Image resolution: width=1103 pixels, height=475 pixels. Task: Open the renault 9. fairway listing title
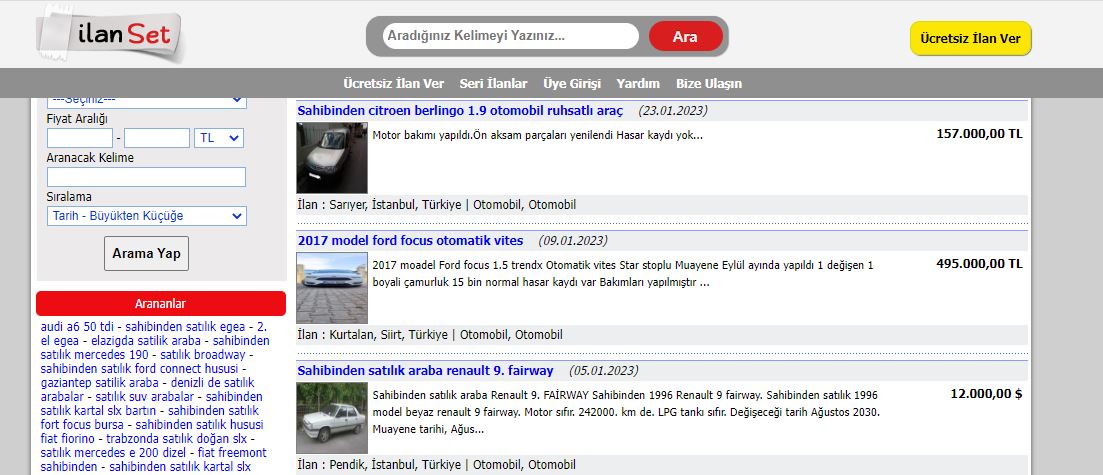click(426, 370)
